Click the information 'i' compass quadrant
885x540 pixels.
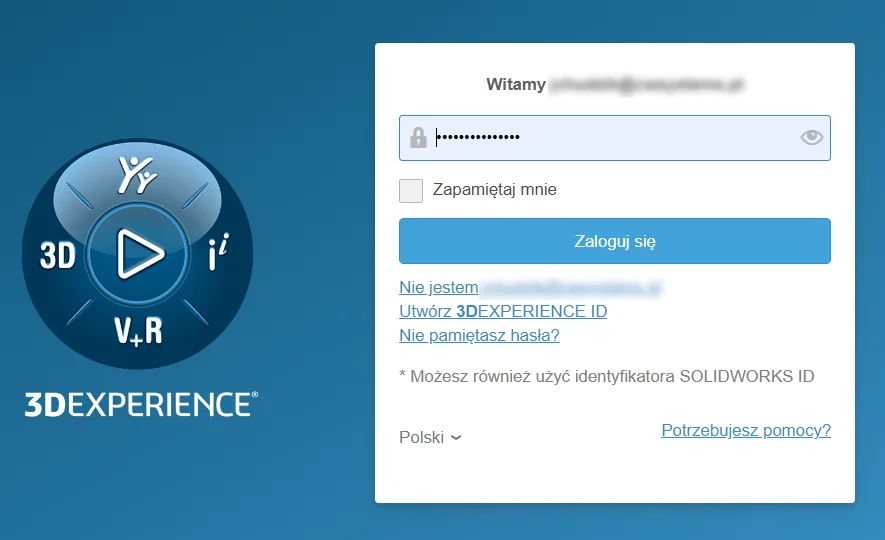tap(218, 252)
